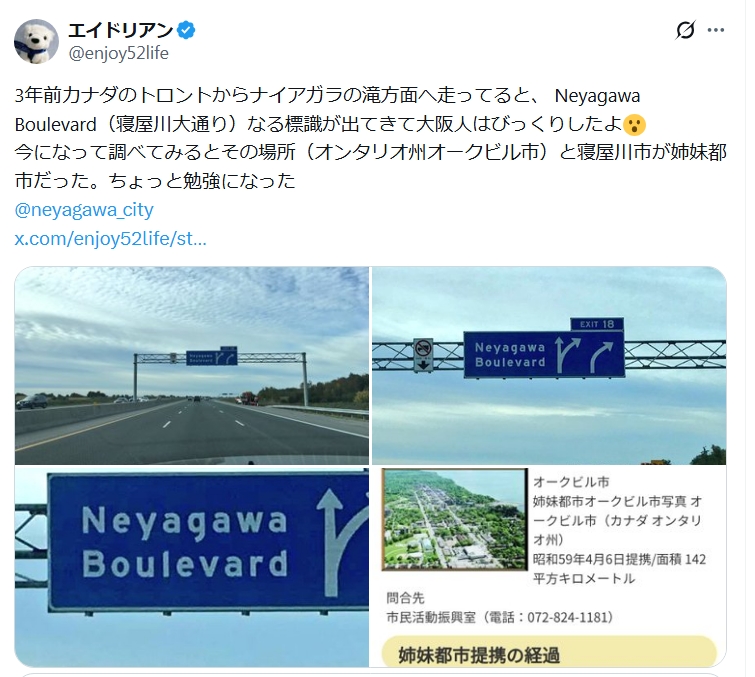
Task: Open the エイドリアン display name
Action: pos(120,30)
